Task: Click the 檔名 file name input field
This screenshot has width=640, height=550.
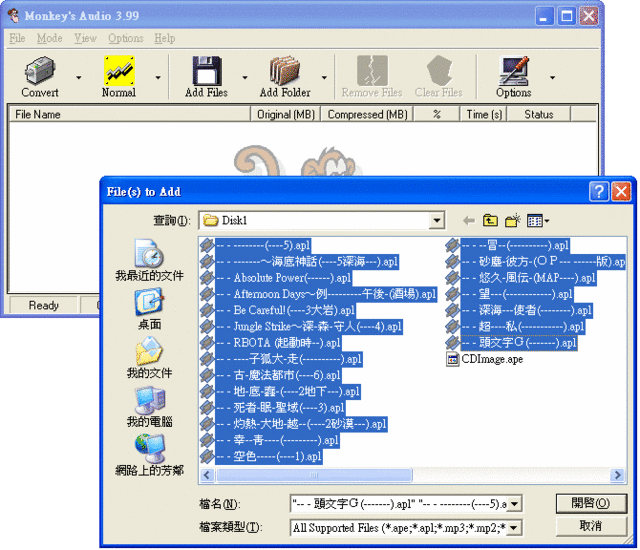Action: point(399,504)
